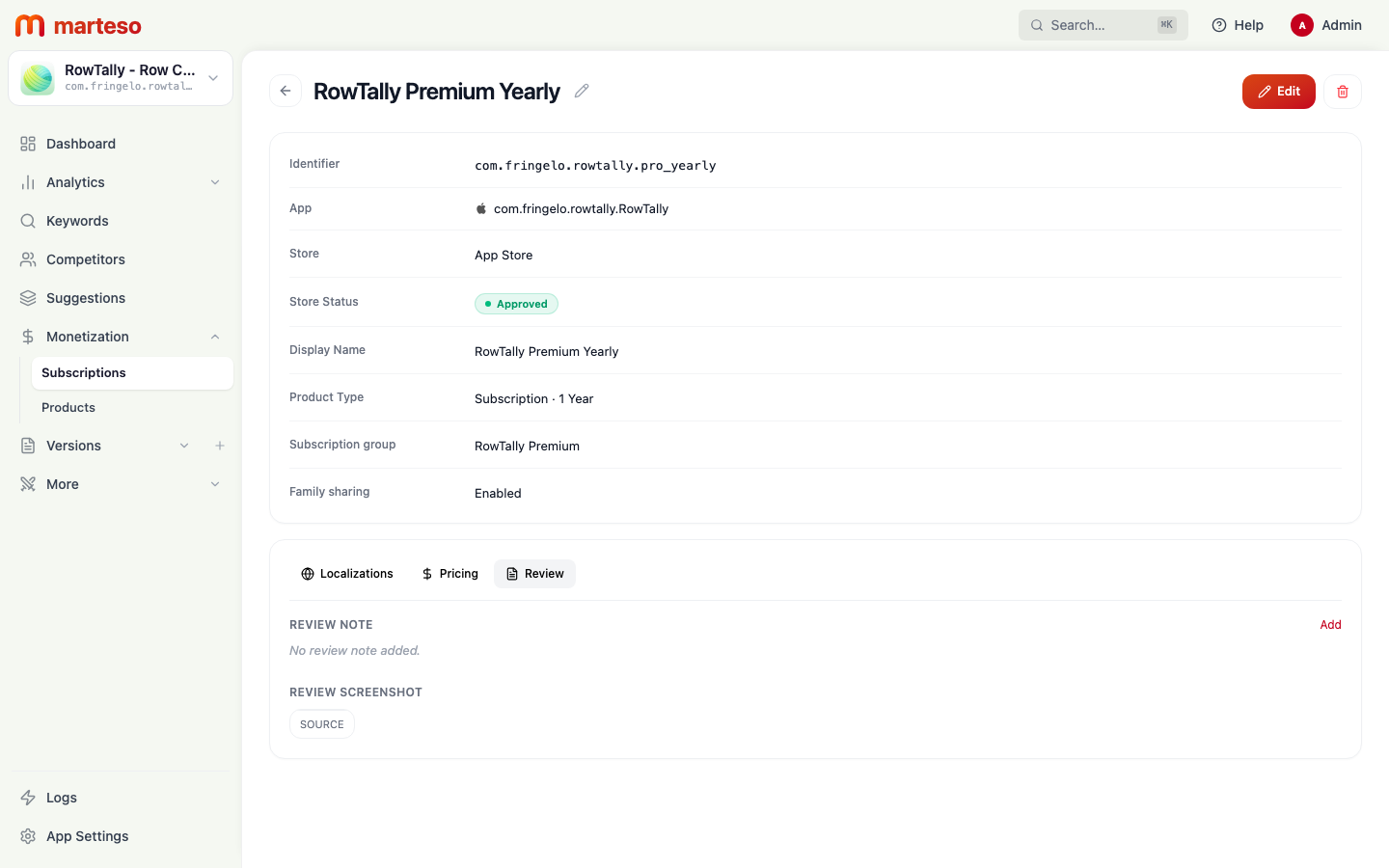Delete subscription with trash icon
This screenshot has height=868, width=1389.
pyautogui.click(x=1343, y=92)
